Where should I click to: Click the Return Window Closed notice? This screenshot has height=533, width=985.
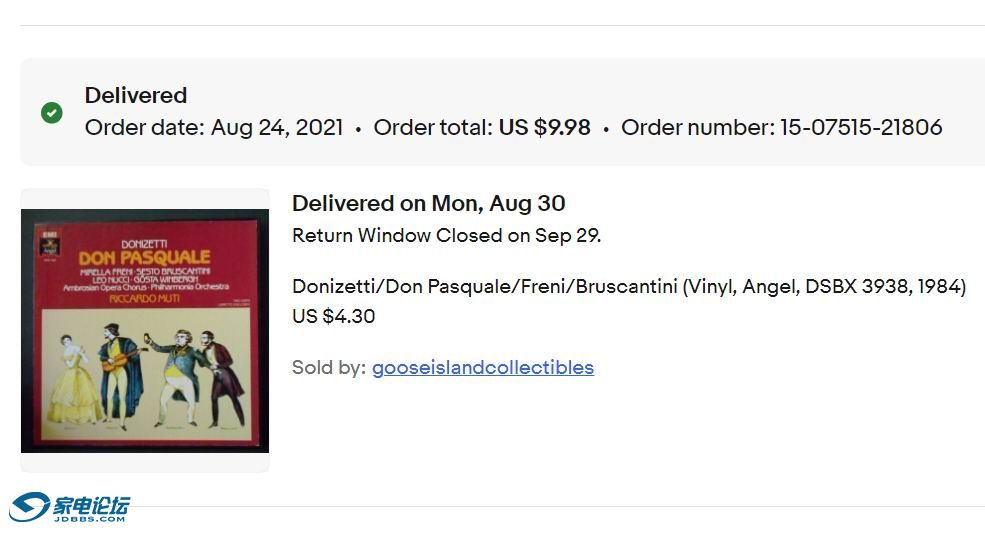(446, 236)
